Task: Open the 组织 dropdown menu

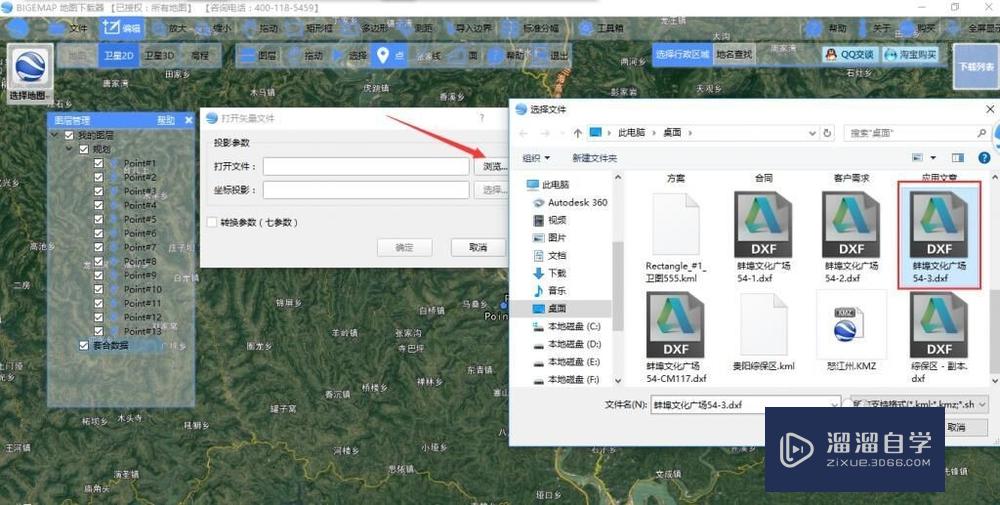Action: (536, 157)
